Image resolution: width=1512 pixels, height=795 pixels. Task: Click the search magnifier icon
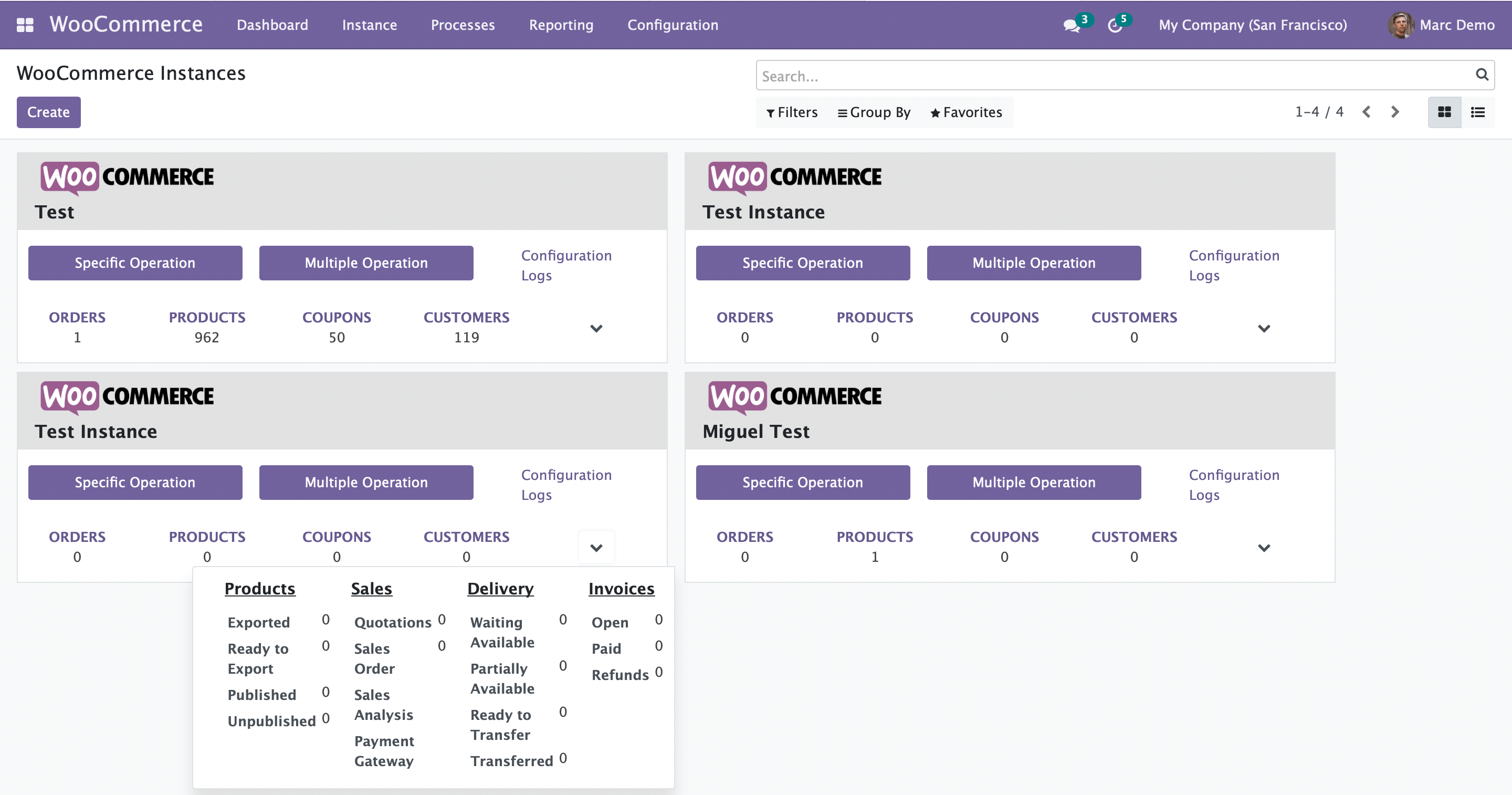click(1481, 75)
